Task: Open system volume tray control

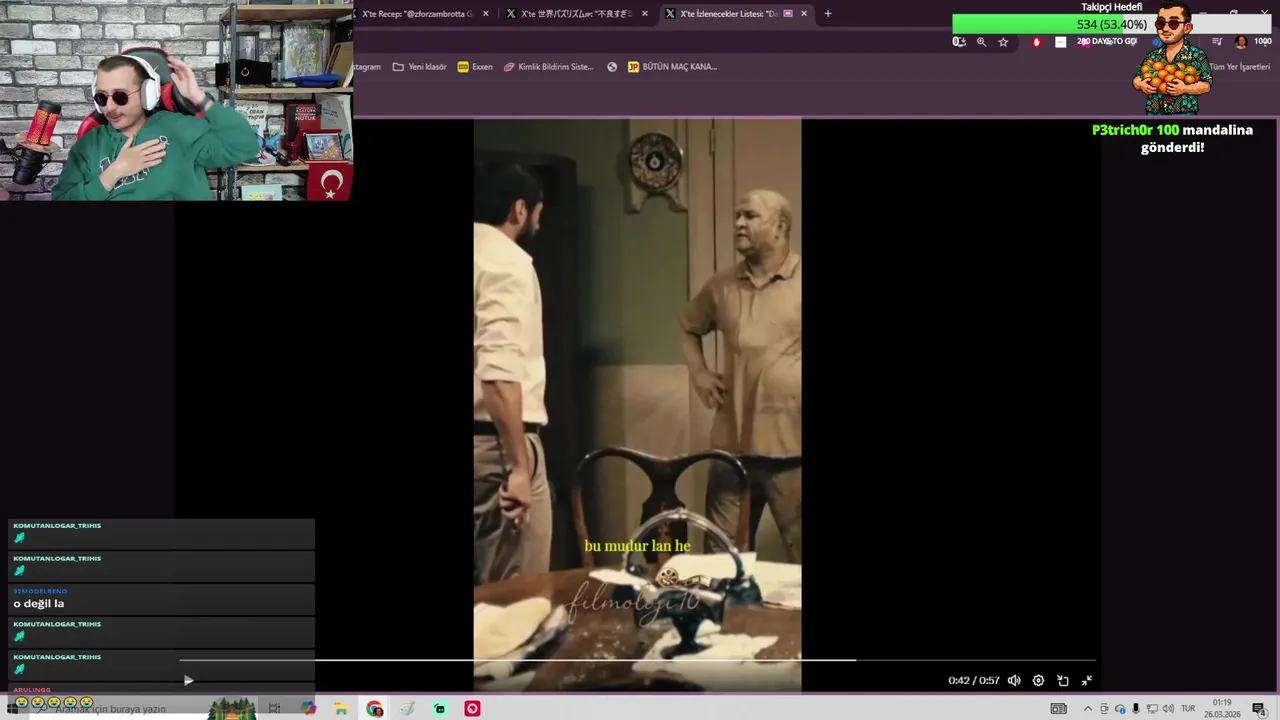Action: point(1168,709)
